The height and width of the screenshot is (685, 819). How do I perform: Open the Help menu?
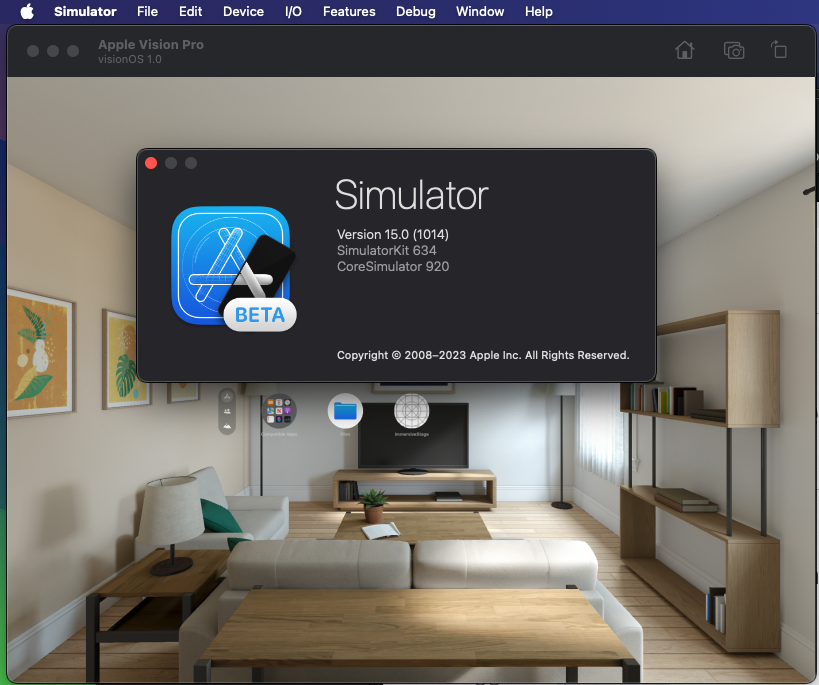[539, 11]
